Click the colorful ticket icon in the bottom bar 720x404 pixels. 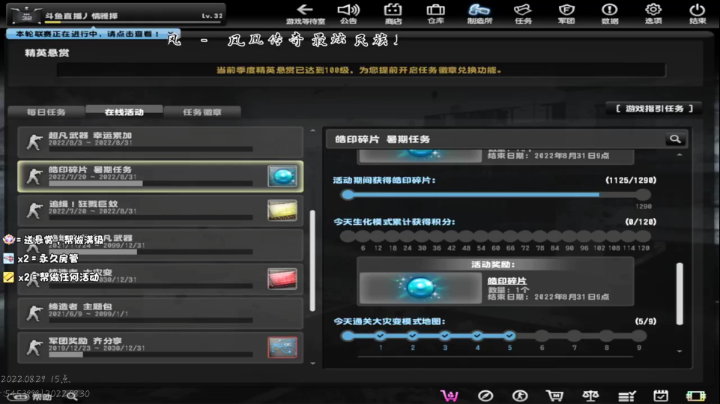coord(696,395)
